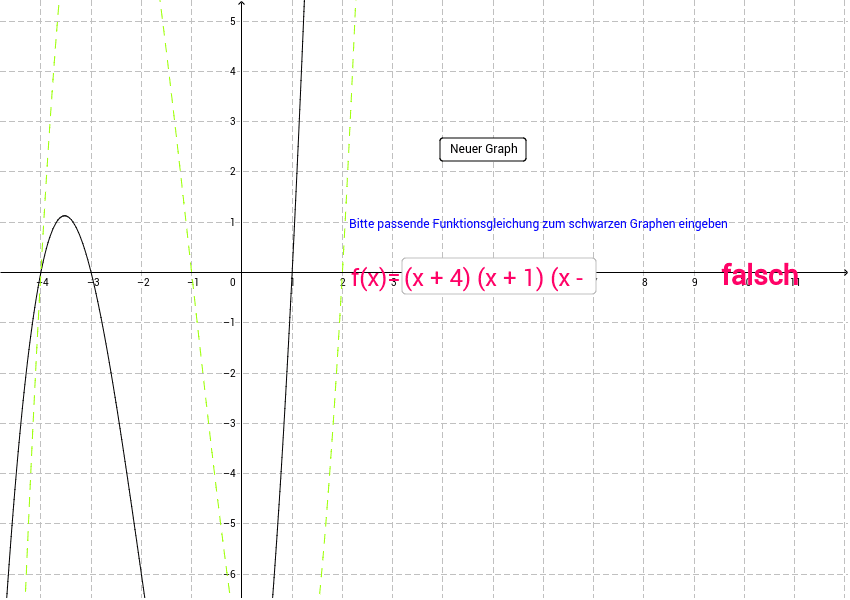This screenshot has width=850, height=600.
Task: Click the y-axis label -6
Action: (x=230, y=574)
